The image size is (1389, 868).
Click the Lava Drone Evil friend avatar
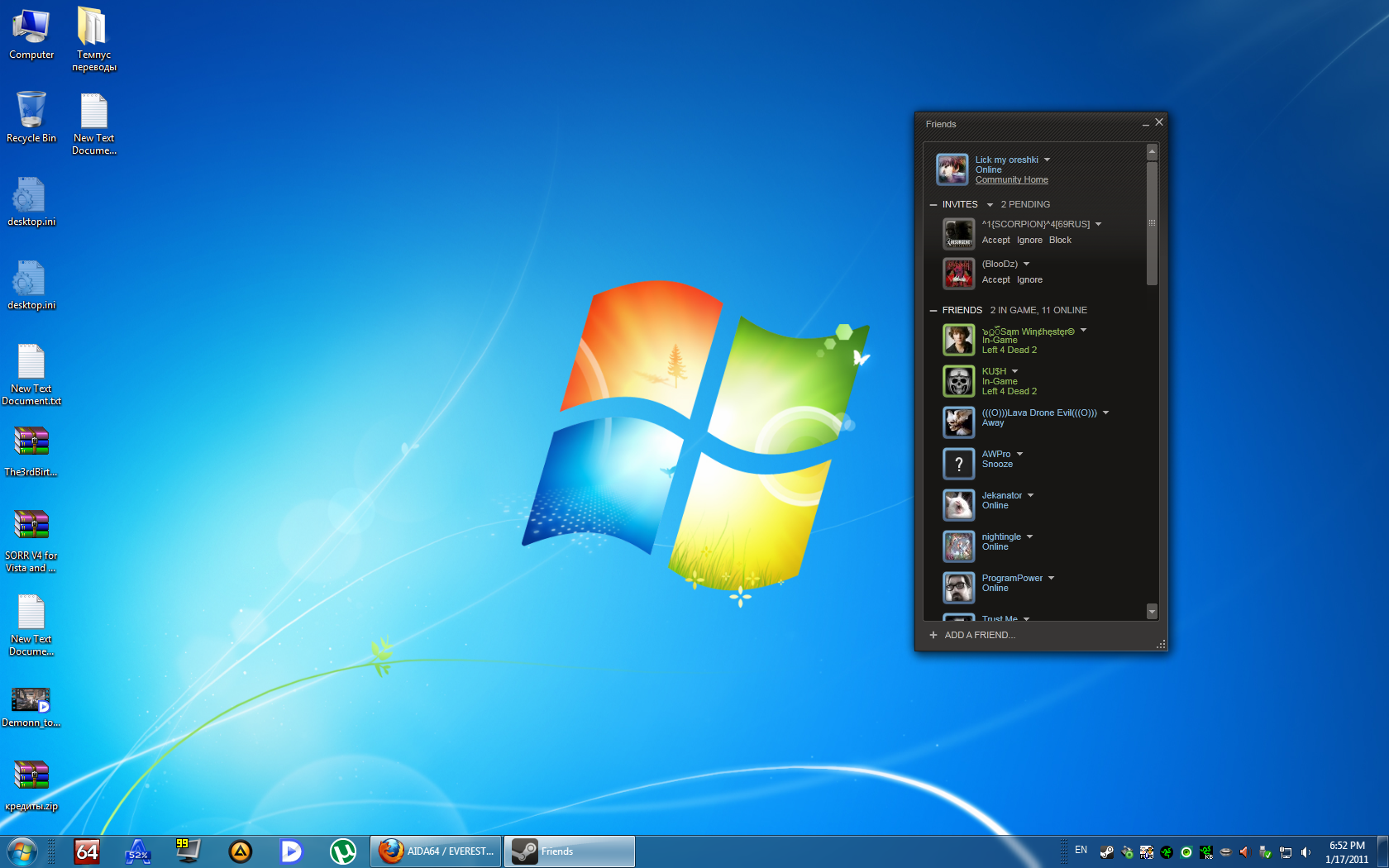pos(959,422)
